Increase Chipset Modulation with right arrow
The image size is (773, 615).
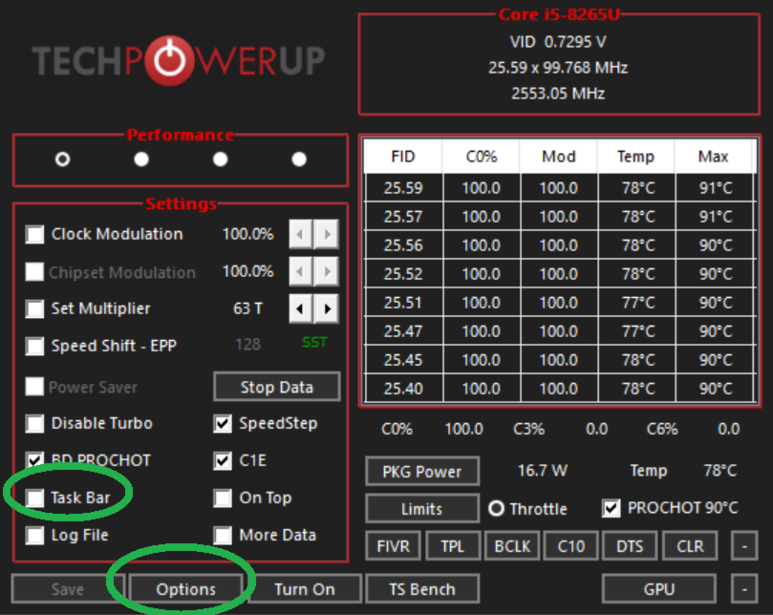(327, 271)
